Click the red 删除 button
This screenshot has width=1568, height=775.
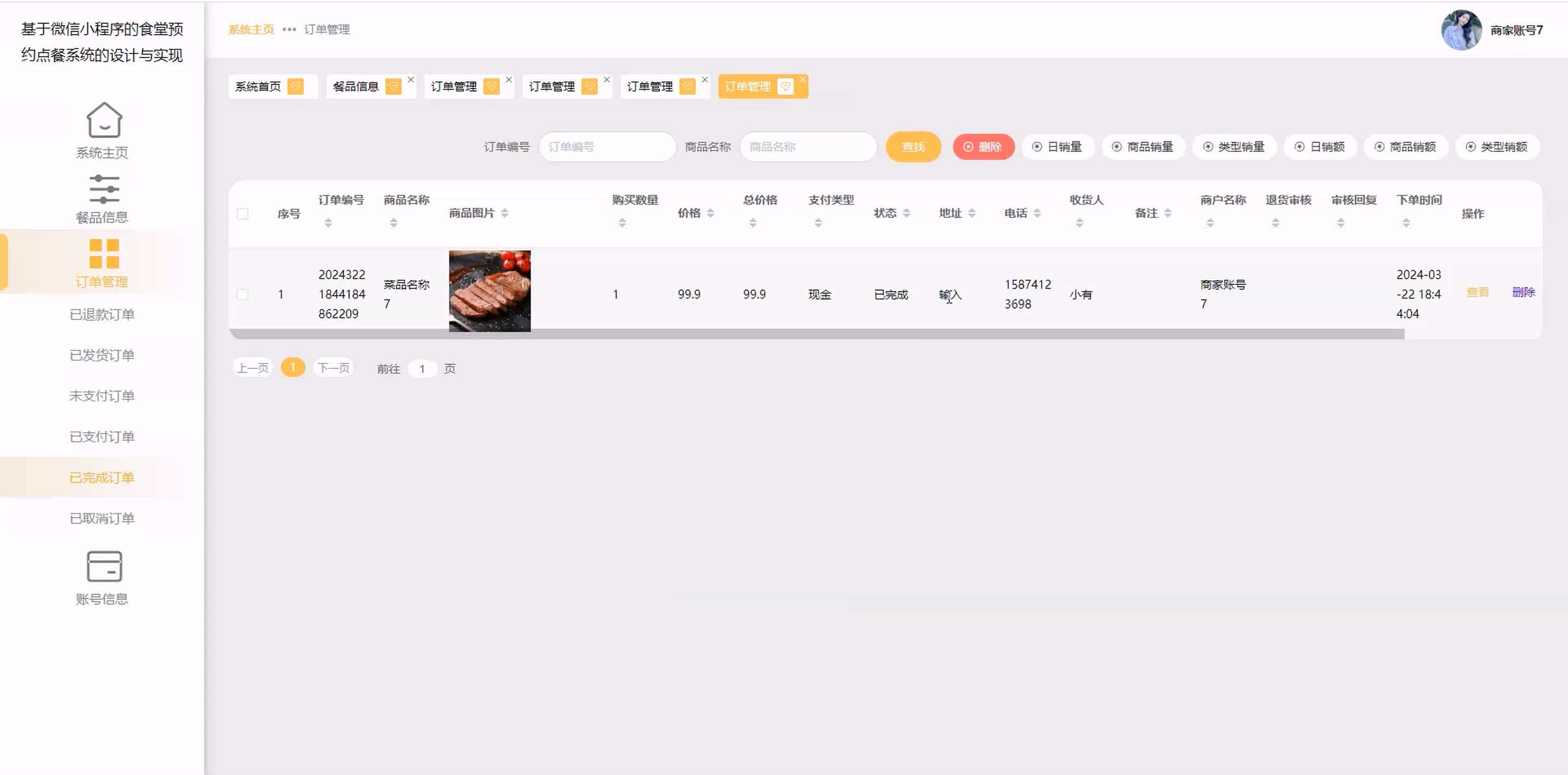click(983, 146)
